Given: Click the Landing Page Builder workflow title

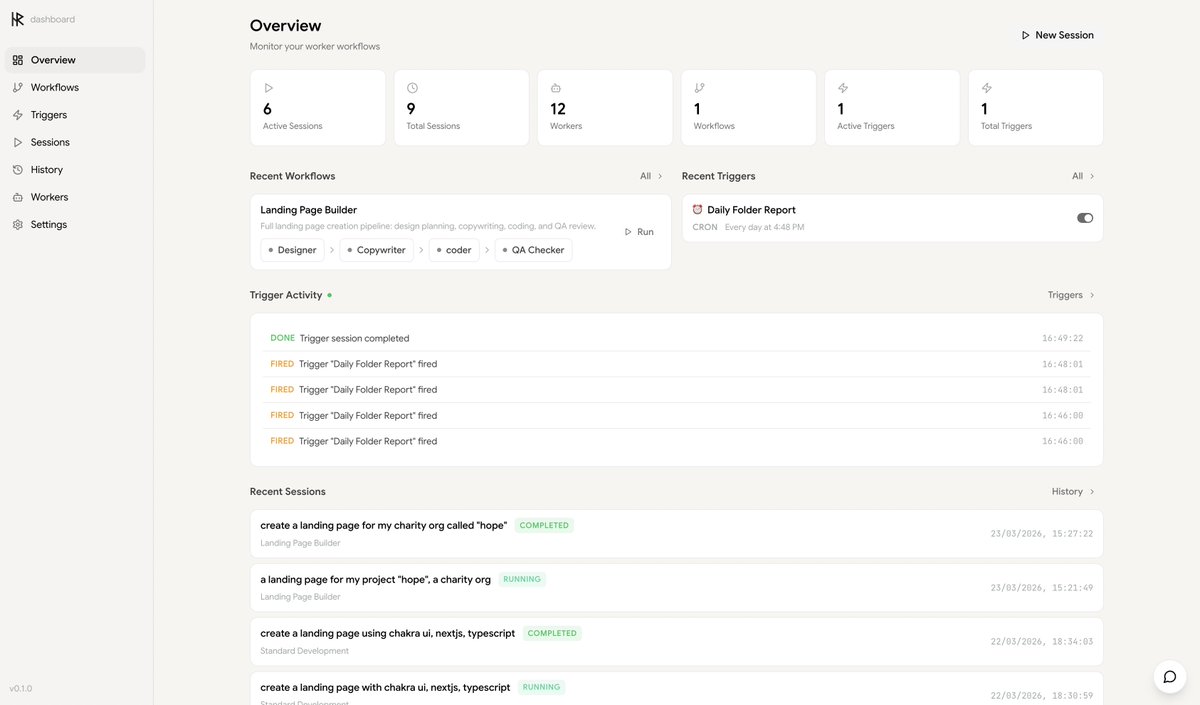Looking at the screenshot, I should pos(308,210).
